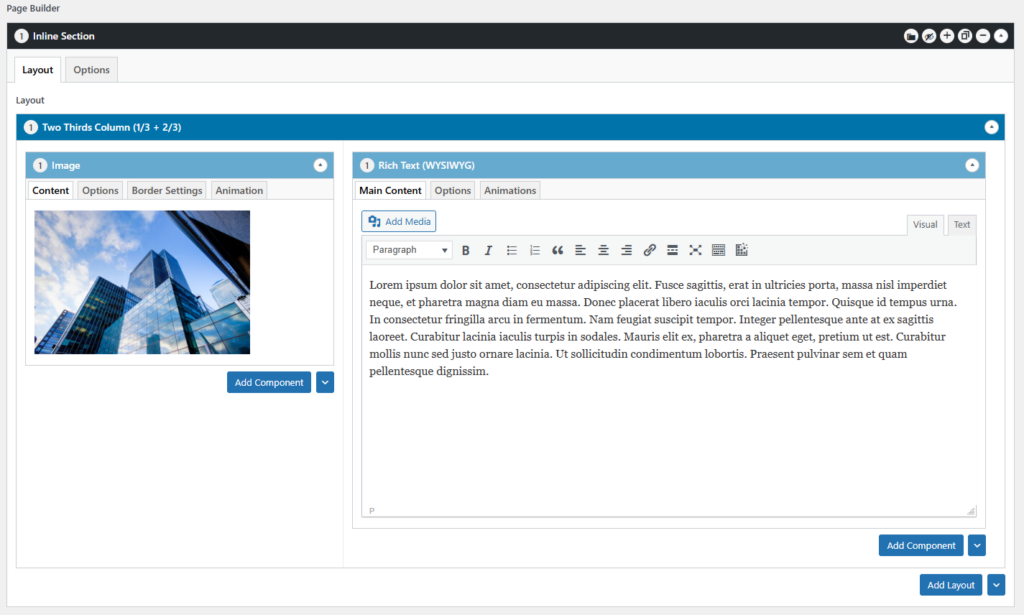This screenshot has width=1024, height=615.
Task: Collapse the Inline Section panel
Action: [x=1000, y=36]
